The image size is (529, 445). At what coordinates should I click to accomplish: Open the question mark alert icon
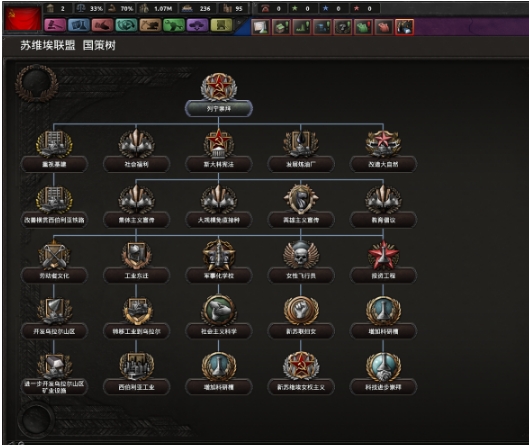(343, 27)
